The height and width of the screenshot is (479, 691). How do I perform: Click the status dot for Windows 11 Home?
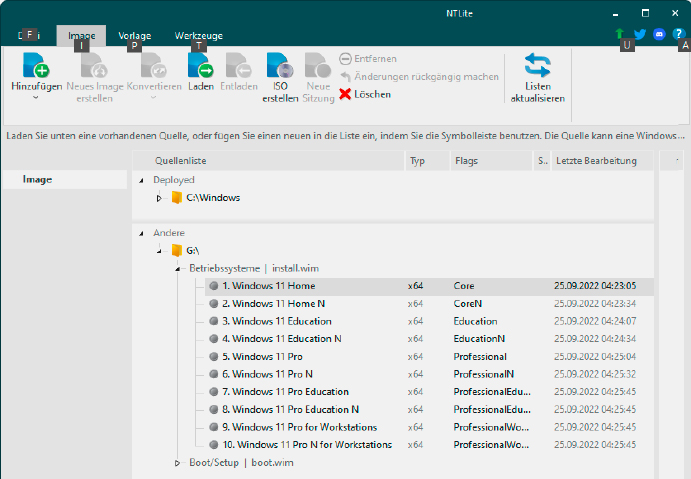[x=214, y=286]
